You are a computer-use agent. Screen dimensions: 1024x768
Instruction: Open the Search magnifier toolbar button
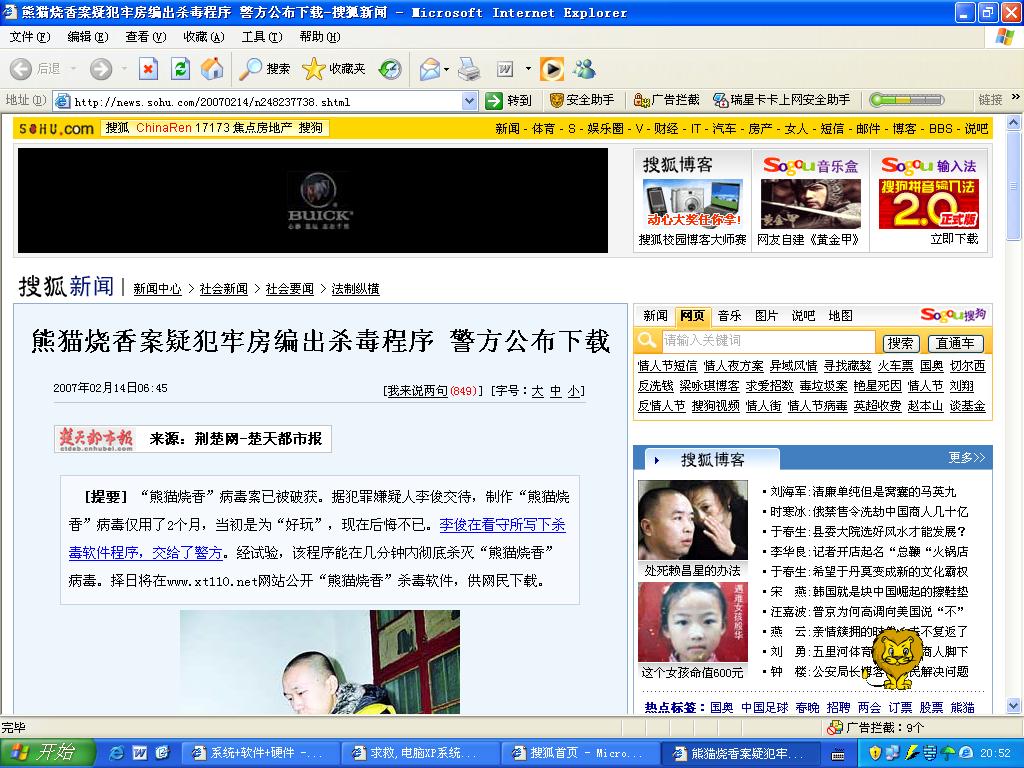click(x=264, y=69)
